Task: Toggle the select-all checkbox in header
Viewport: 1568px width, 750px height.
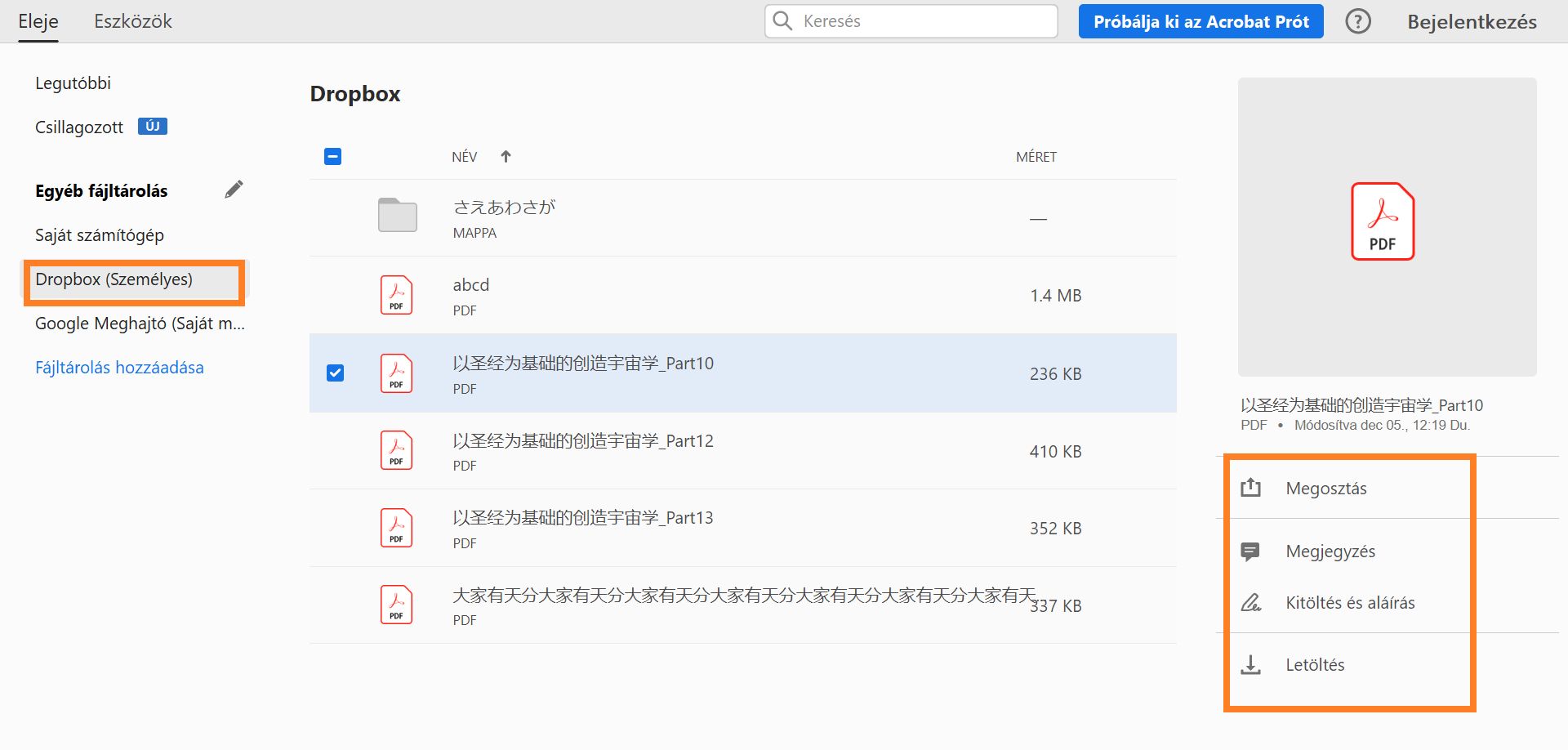Action: click(x=333, y=156)
